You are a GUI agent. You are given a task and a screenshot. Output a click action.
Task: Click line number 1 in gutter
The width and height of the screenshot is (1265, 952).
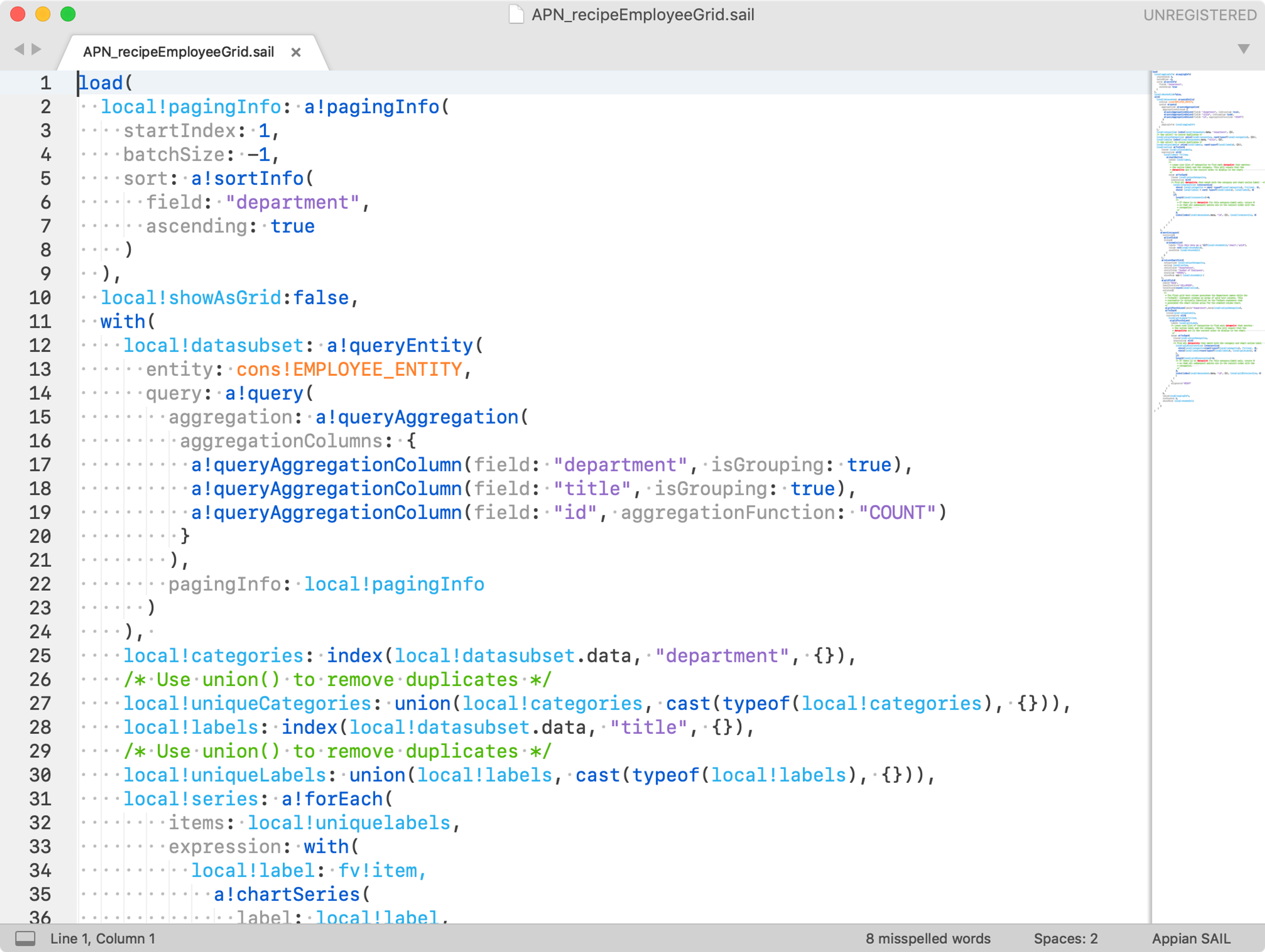[x=46, y=83]
